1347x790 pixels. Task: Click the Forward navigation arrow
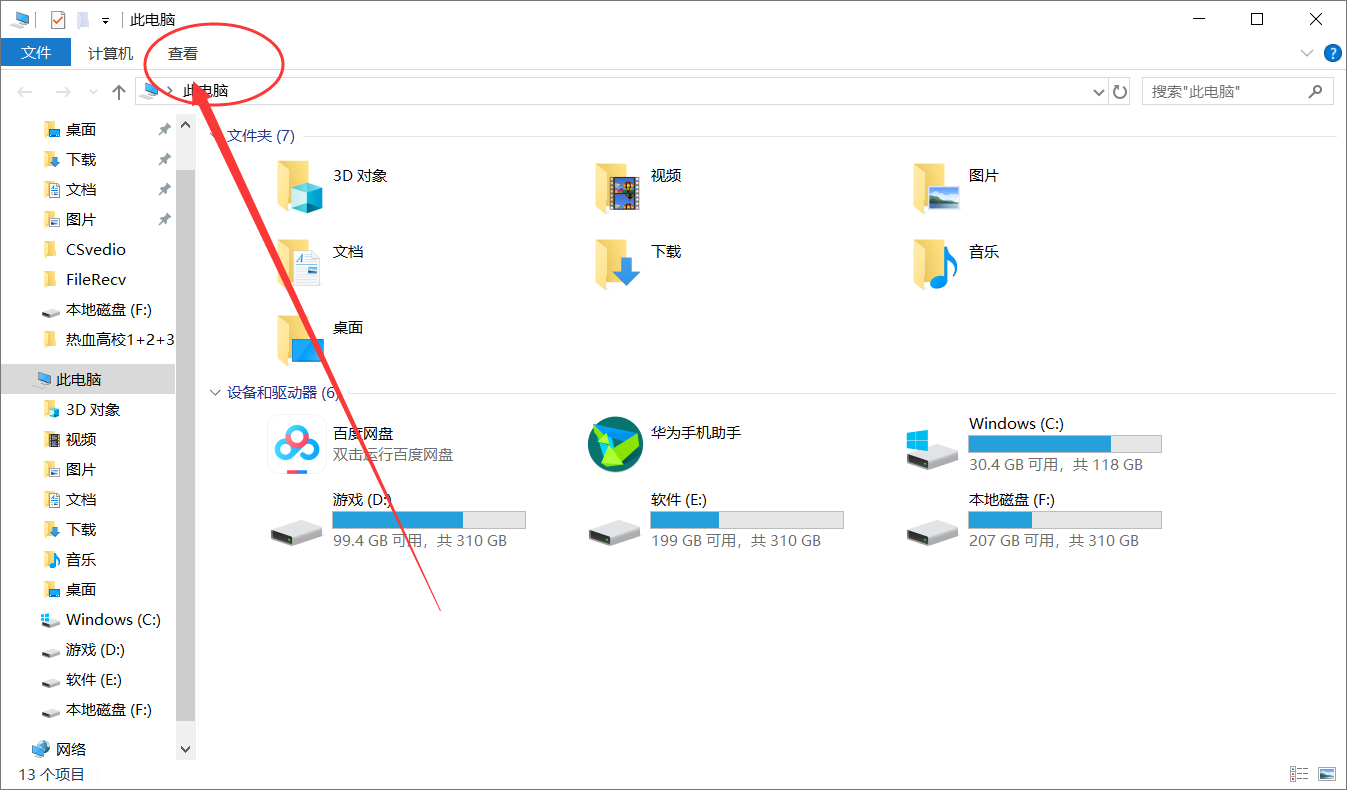pyautogui.click(x=63, y=92)
